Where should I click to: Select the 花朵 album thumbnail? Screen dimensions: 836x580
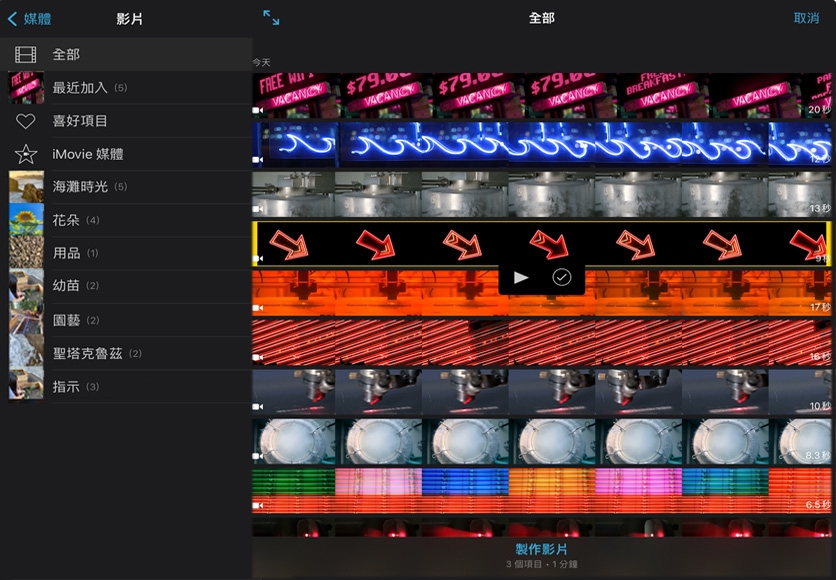(x=26, y=220)
